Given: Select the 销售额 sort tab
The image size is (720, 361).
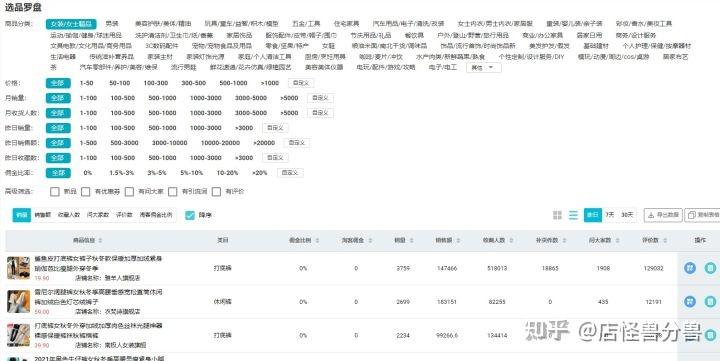Looking at the screenshot, I should click(43, 215).
